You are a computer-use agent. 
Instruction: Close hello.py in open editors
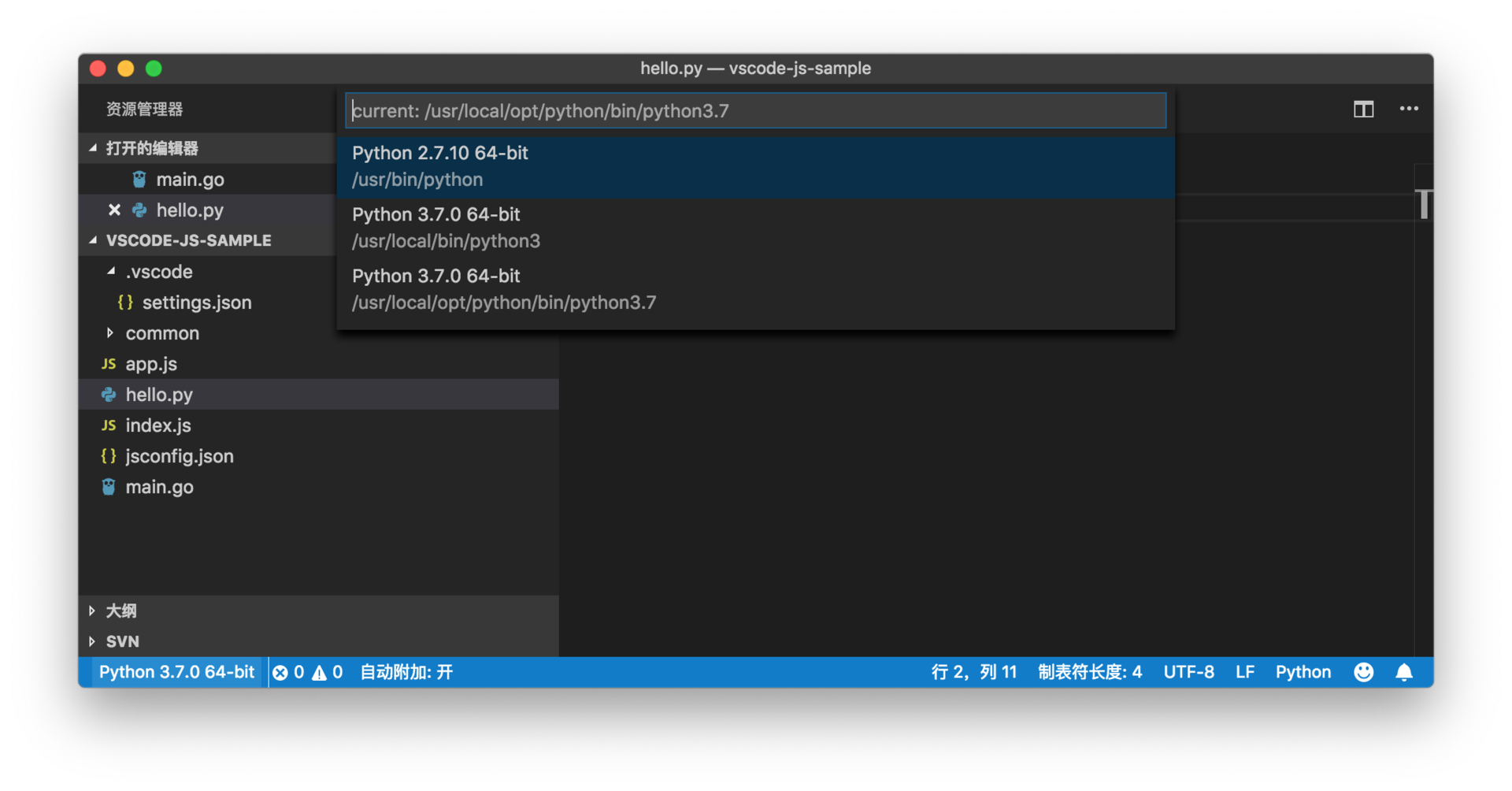pos(114,210)
